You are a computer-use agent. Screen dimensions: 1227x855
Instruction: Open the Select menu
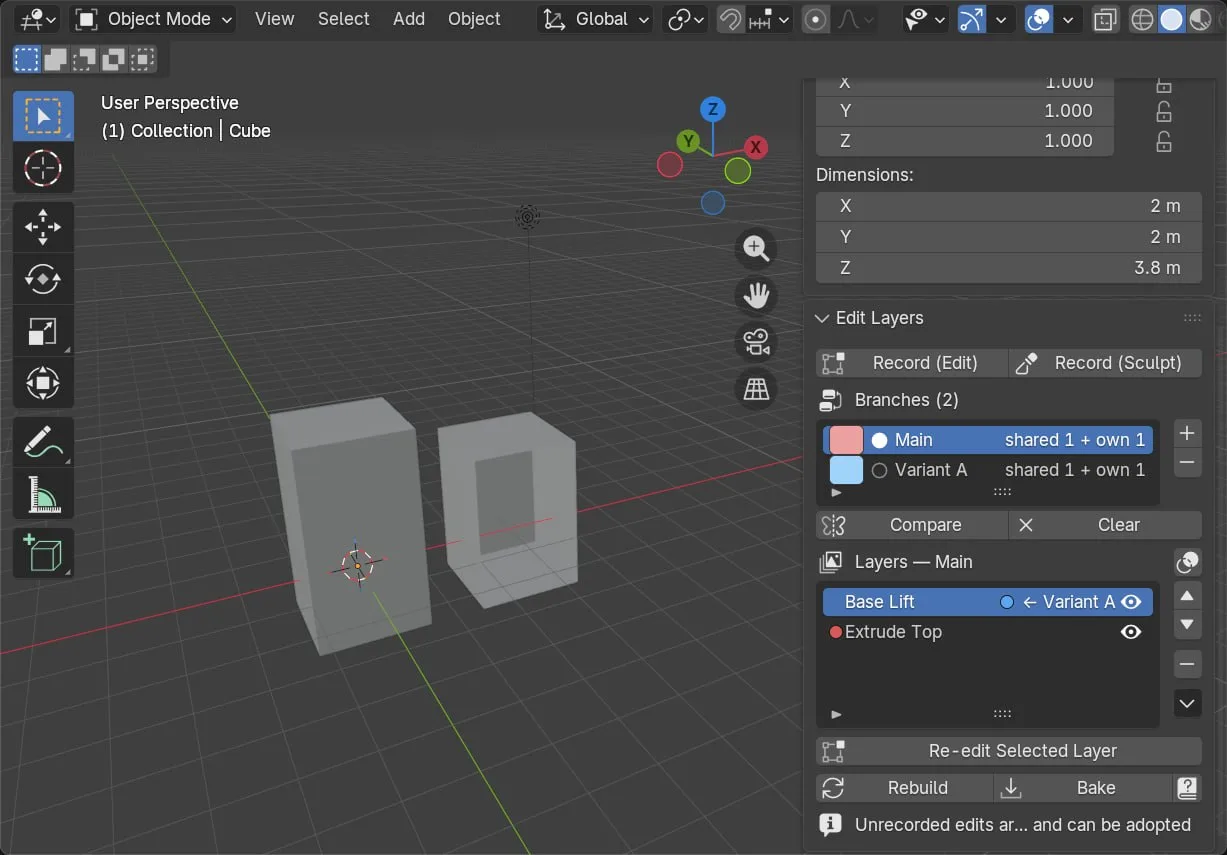point(344,19)
